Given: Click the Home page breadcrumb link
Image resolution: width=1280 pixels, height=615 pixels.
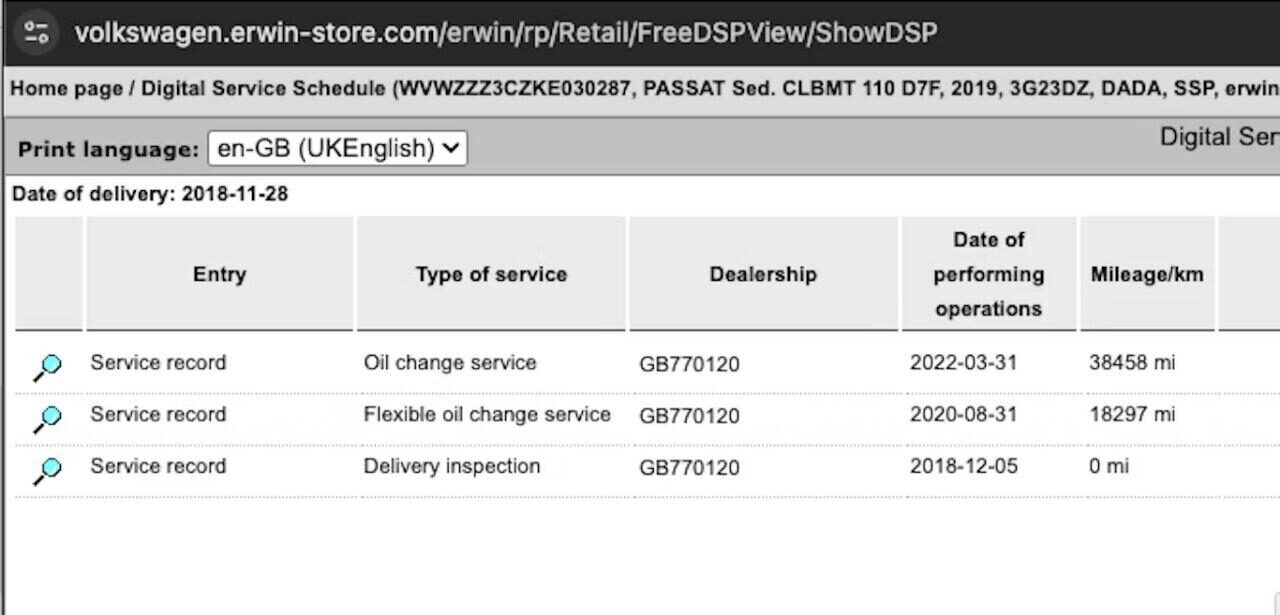Looking at the screenshot, I should pyautogui.click(x=66, y=88).
